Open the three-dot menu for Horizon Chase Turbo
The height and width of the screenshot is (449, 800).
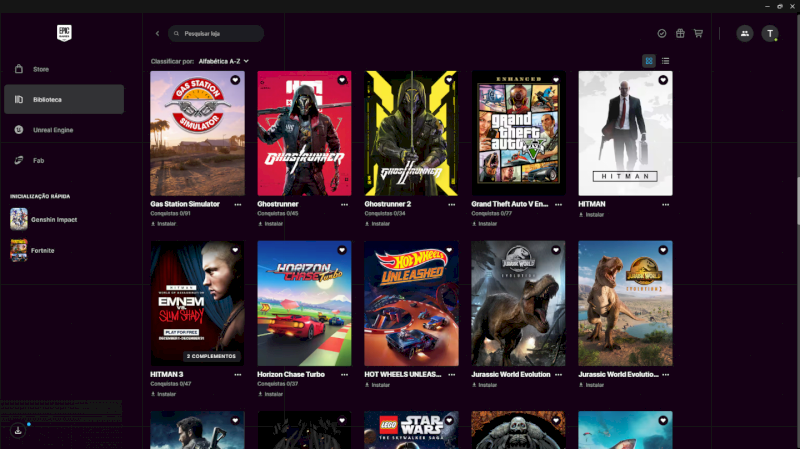point(344,374)
